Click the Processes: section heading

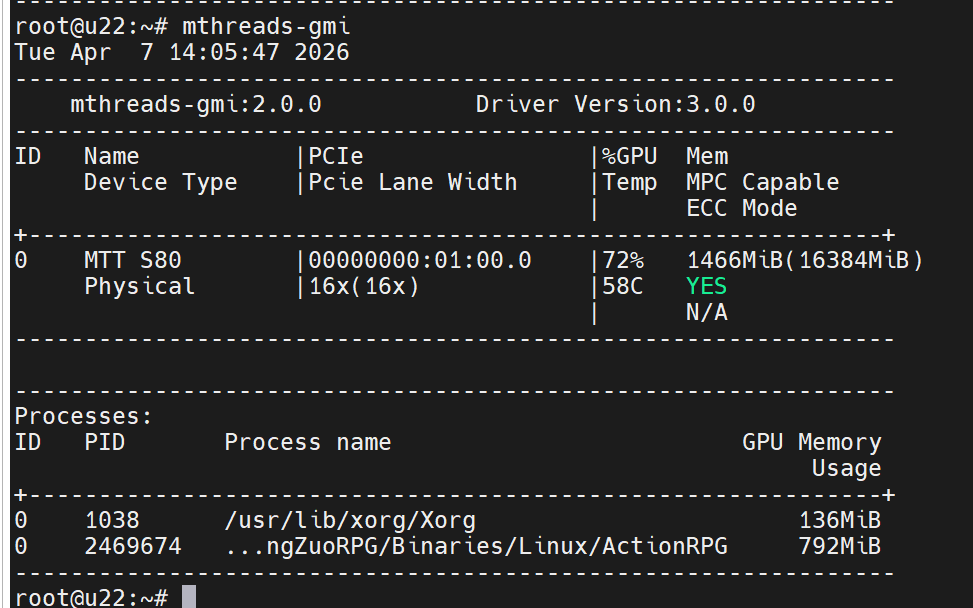84,416
